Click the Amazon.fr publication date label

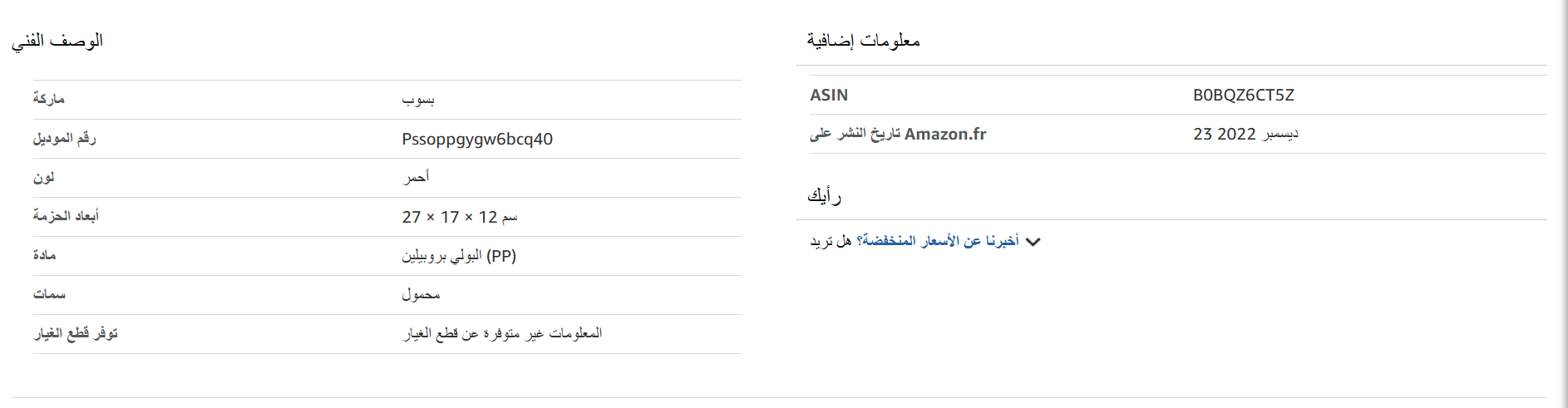coord(898,134)
